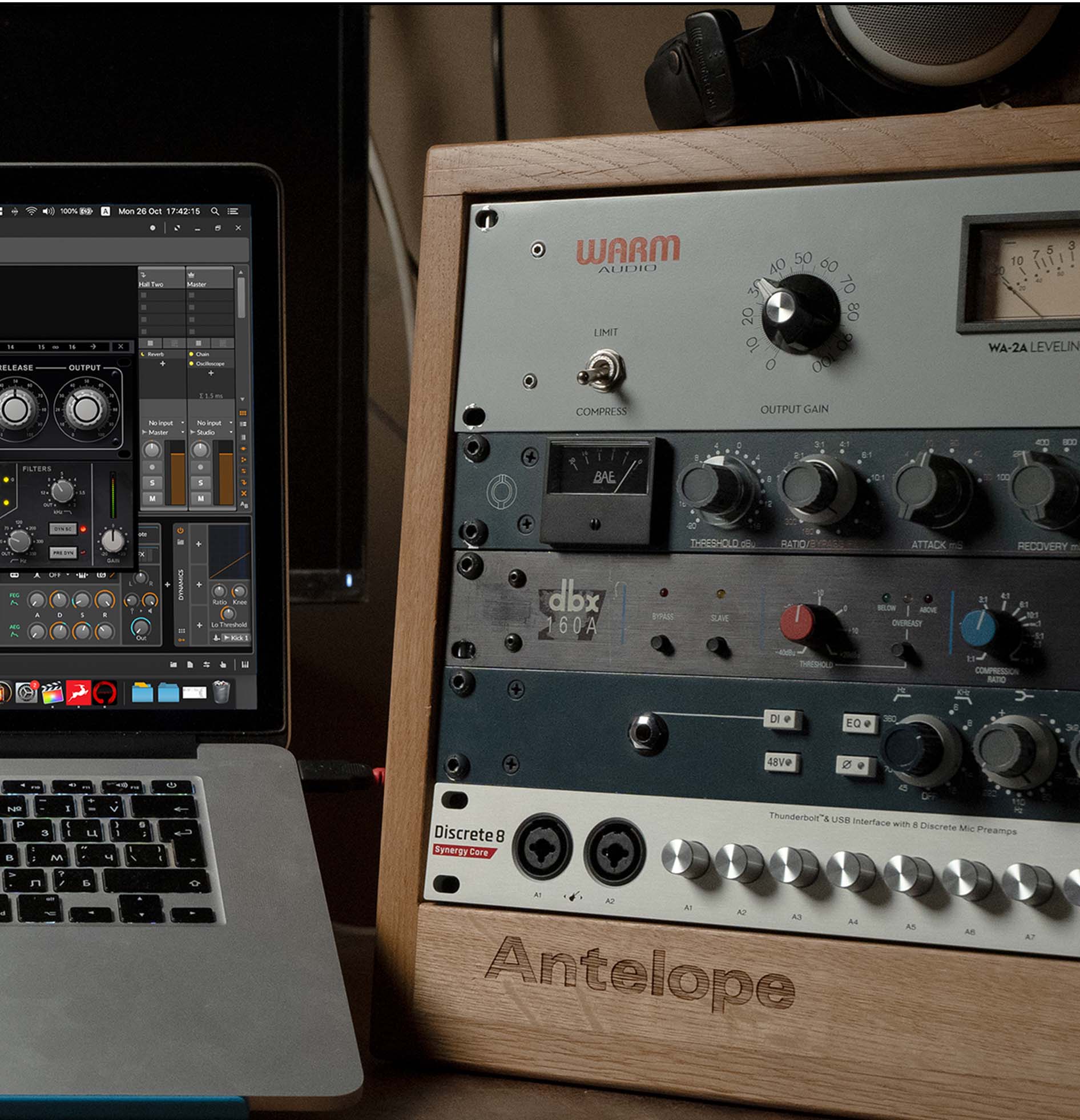Open Final Cut Pro from the Dock
Screen dimensions: 1080x1120
pyautogui.click(x=53, y=694)
